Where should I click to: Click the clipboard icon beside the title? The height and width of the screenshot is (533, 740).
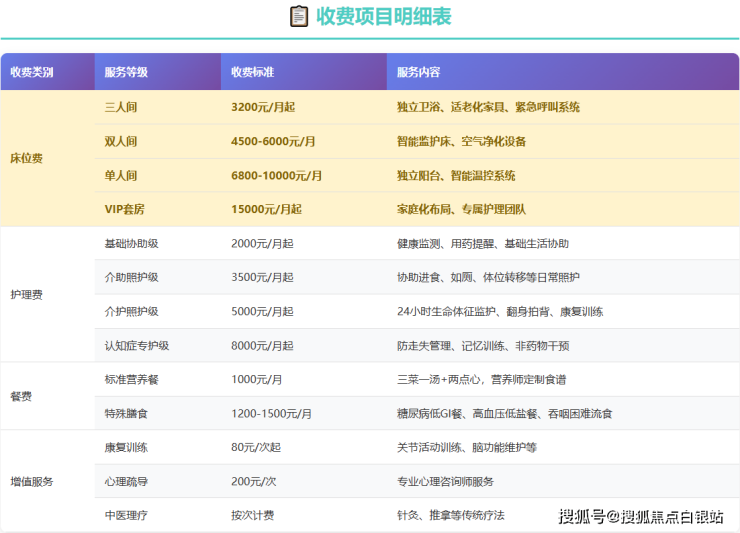point(298,16)
